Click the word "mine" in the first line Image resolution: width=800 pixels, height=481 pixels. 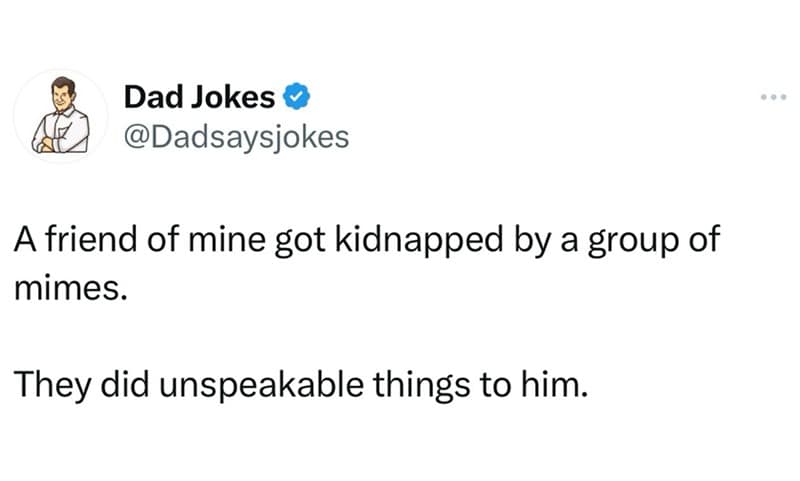[227, 239]
